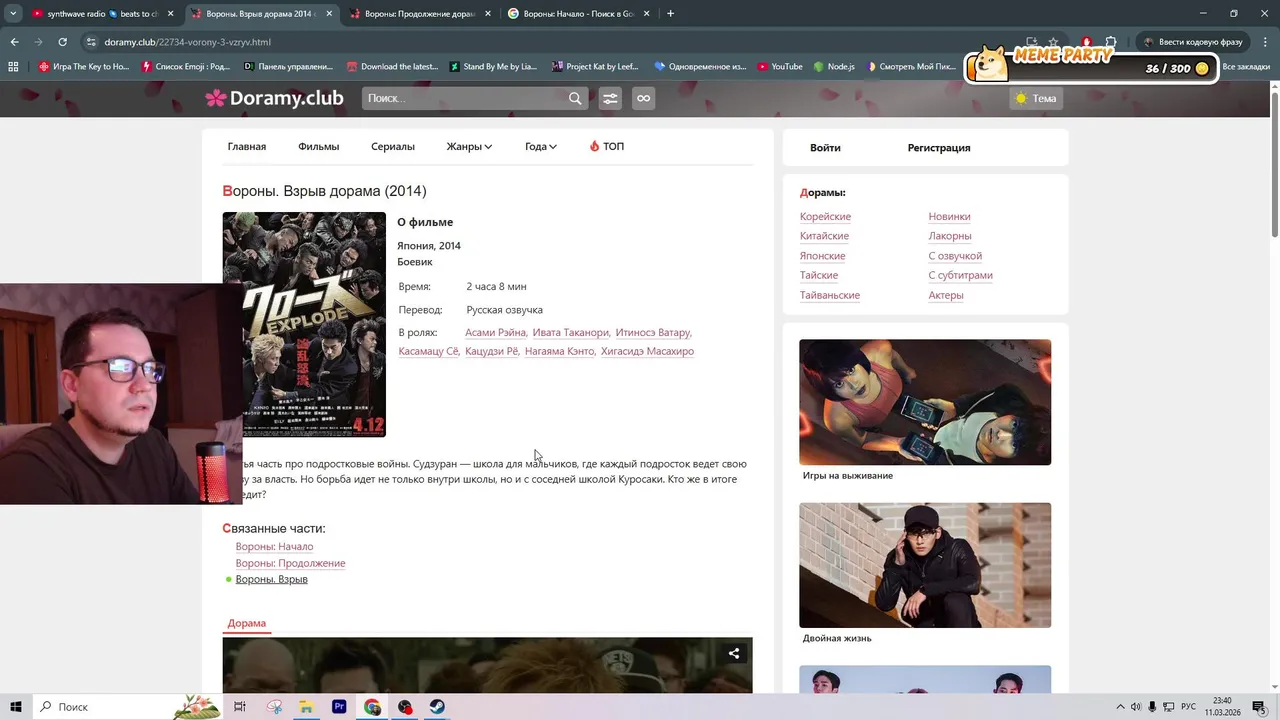This screenshot has width=1280, height=720.
Task: Open the Китайские doramas link
Action: click(824, 236)
